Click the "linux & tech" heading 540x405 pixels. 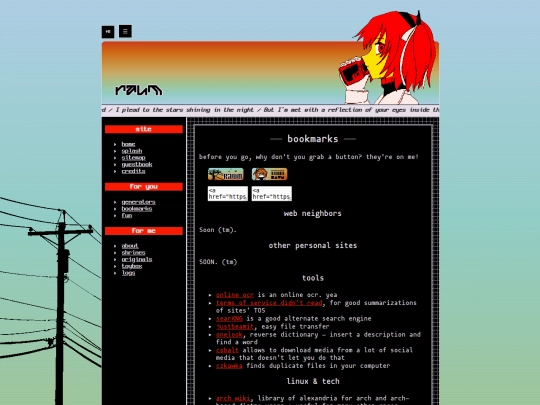tap(313, 381)
